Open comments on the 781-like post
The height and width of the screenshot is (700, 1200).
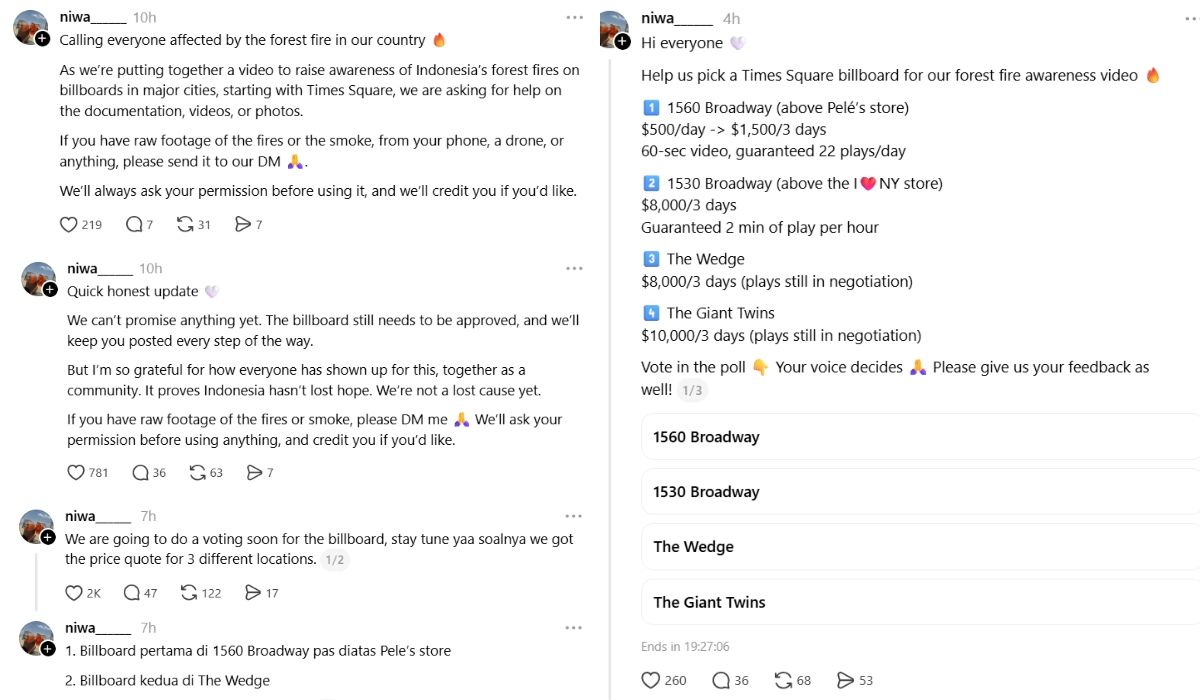pyautogui.click(x=148, y=472)
